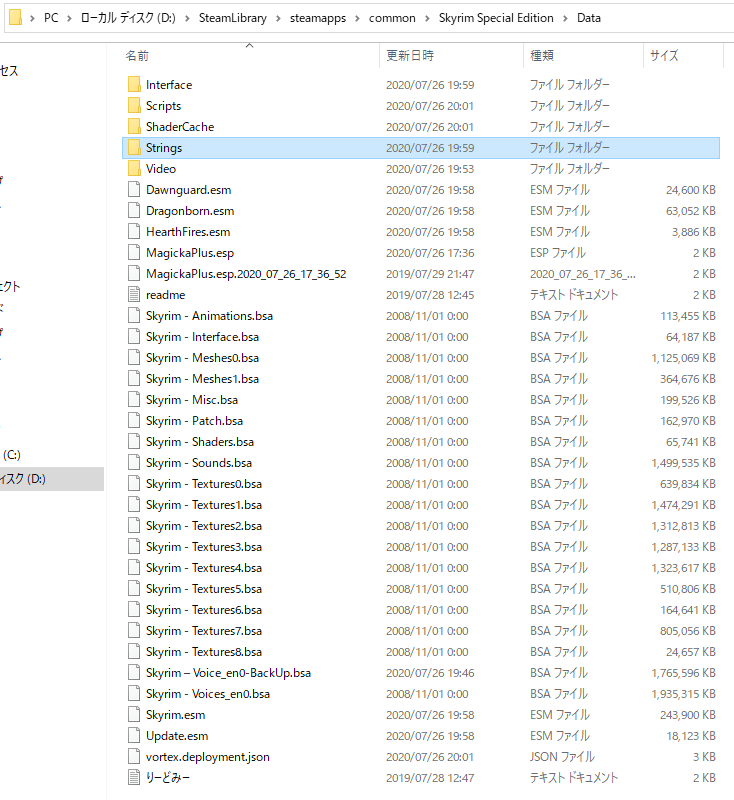Viewport: 734px width, 800px height.
Task: Expand the chevron before PC in breadcrumb
Action: pos(33,18)
